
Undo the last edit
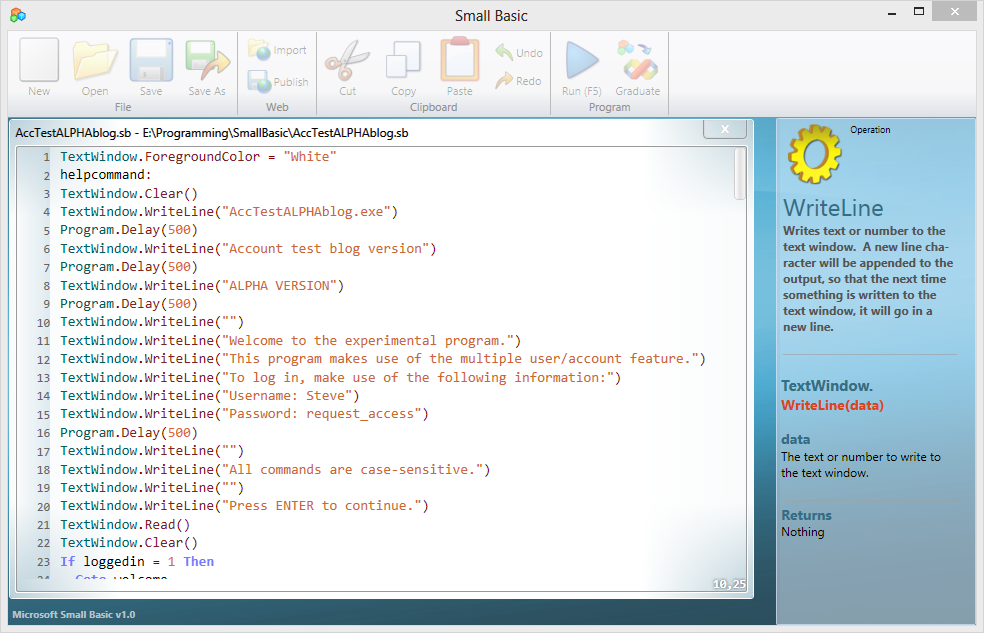click(519, 53)
